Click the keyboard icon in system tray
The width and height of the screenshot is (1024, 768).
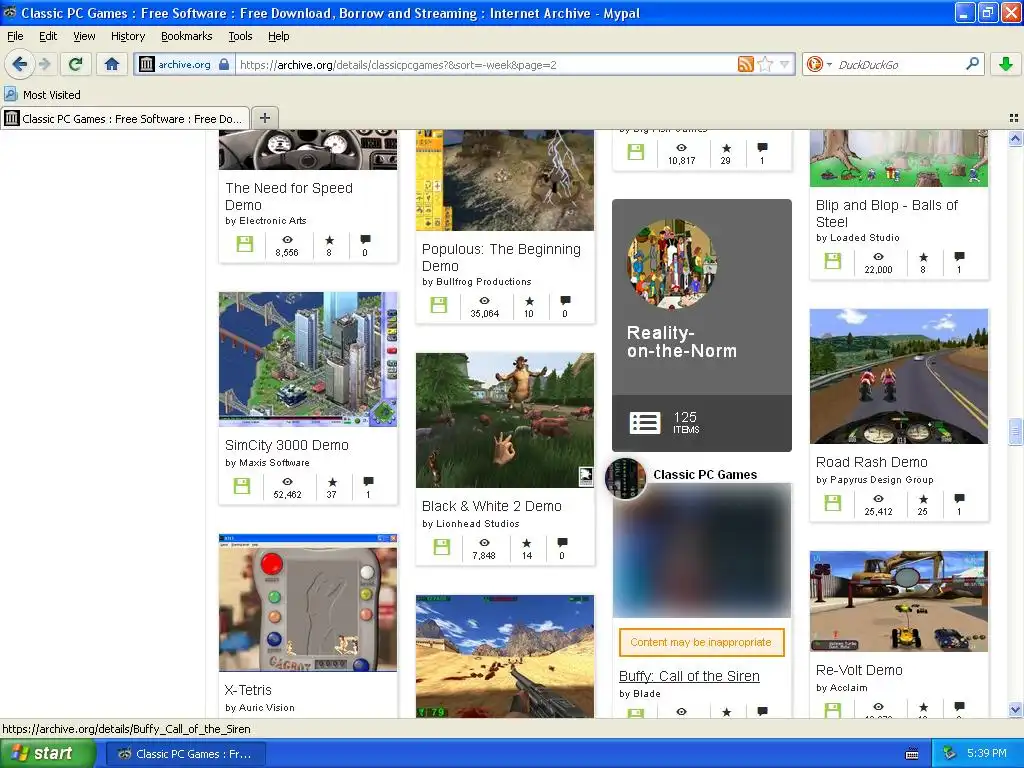912,754
